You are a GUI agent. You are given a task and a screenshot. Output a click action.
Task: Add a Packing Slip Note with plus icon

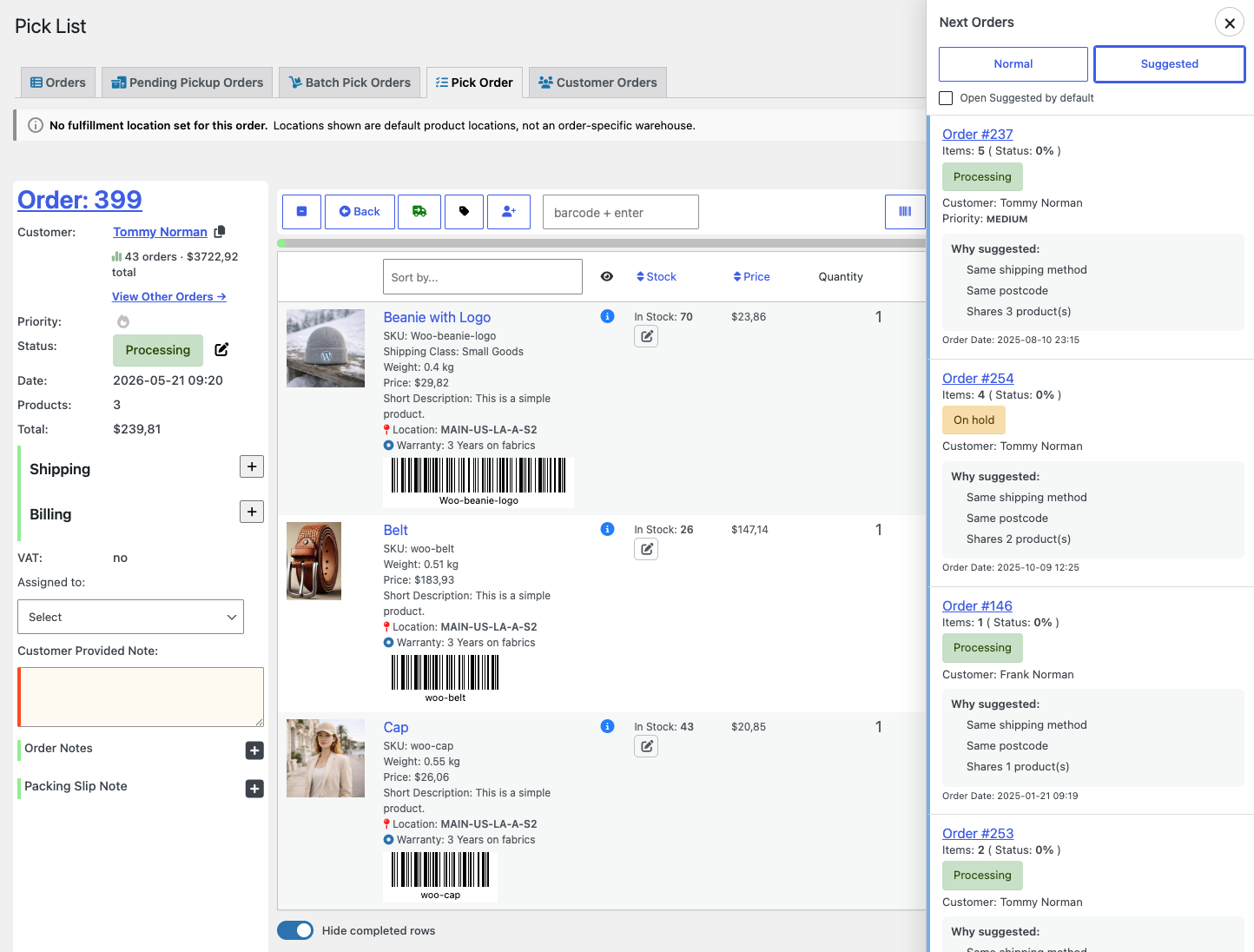tap(254, 789)
